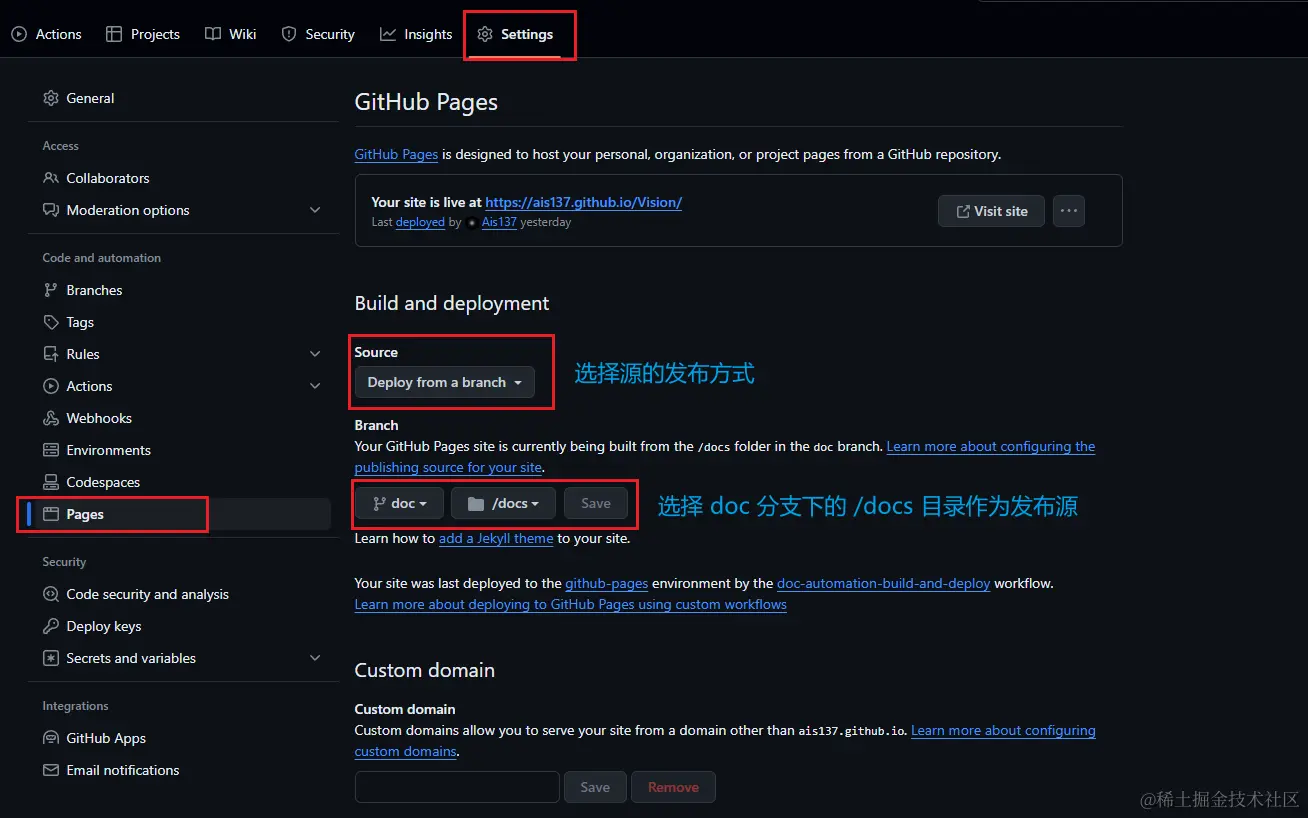The width and height of the screenshot is (1308, 818).
Task: Click the Security shield icon
Action: (x=289, y=34)
